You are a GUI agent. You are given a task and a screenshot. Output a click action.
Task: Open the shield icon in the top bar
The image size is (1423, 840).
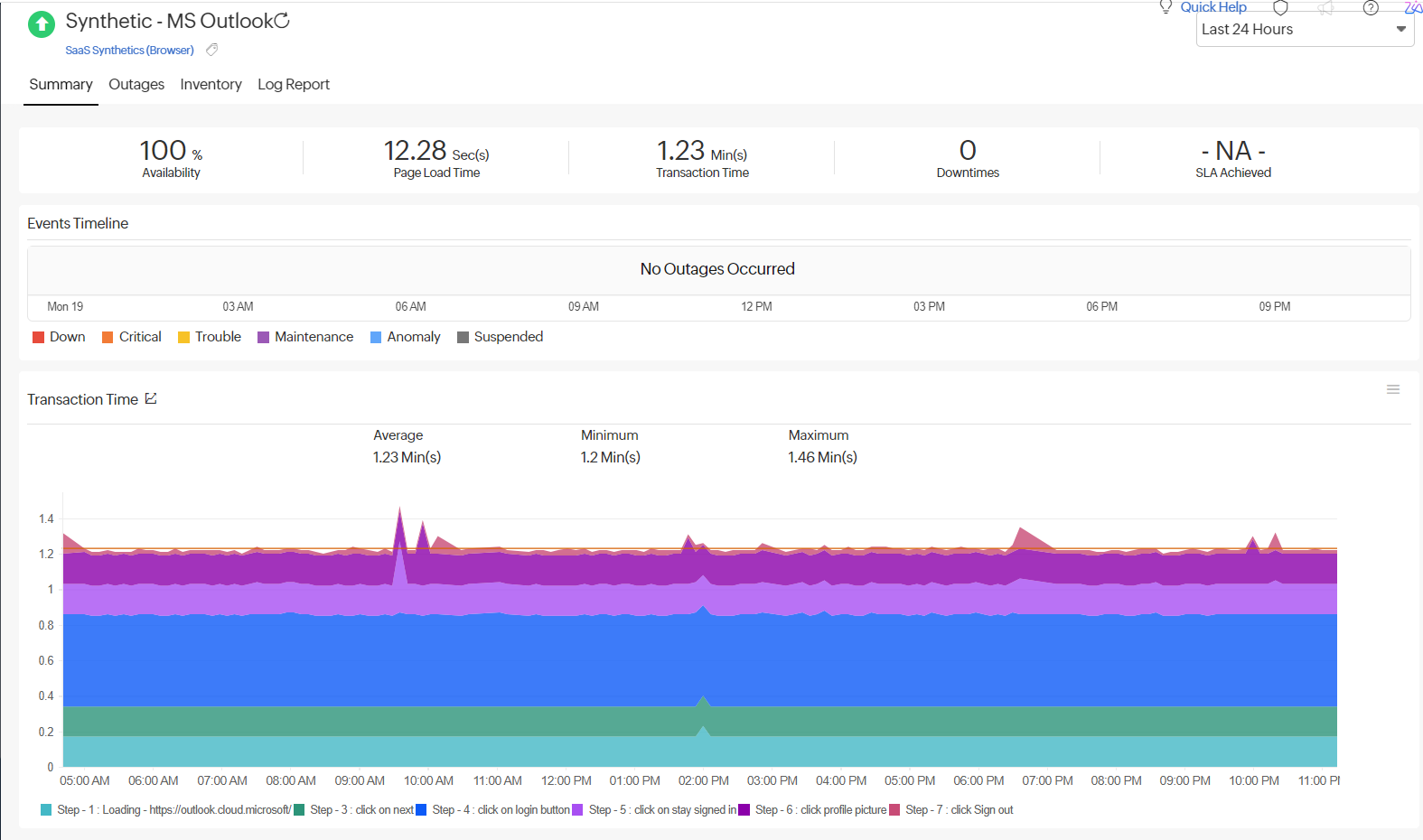click(1280, 8)
